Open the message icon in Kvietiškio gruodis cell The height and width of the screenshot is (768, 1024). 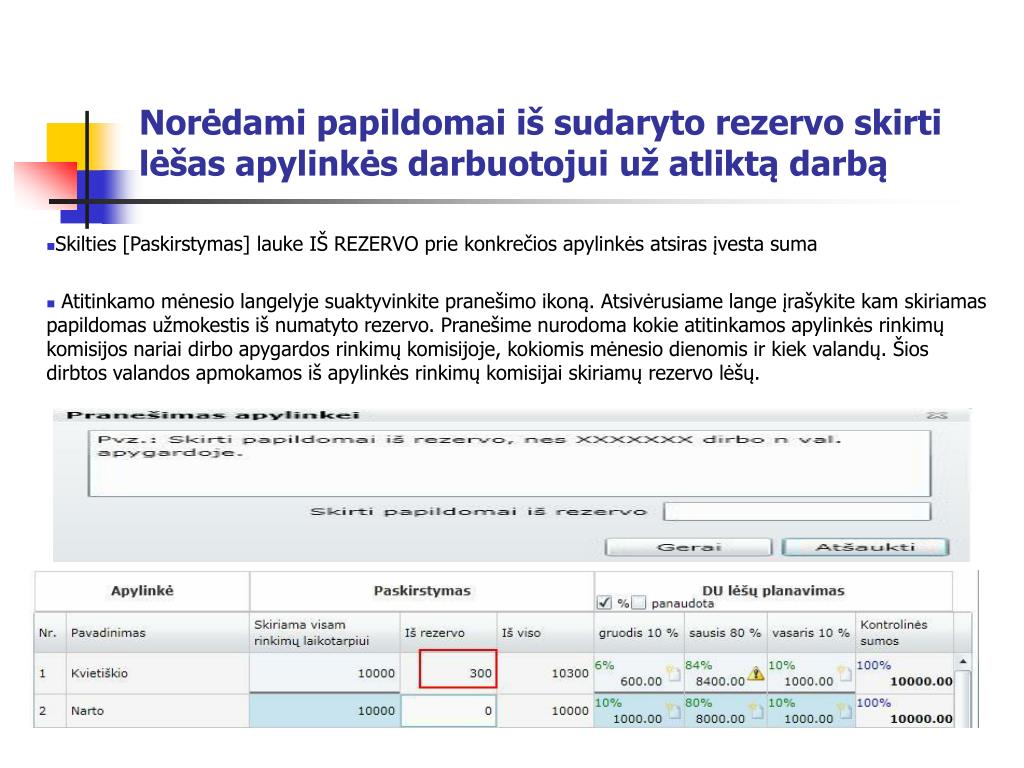(x=672, y=673)
